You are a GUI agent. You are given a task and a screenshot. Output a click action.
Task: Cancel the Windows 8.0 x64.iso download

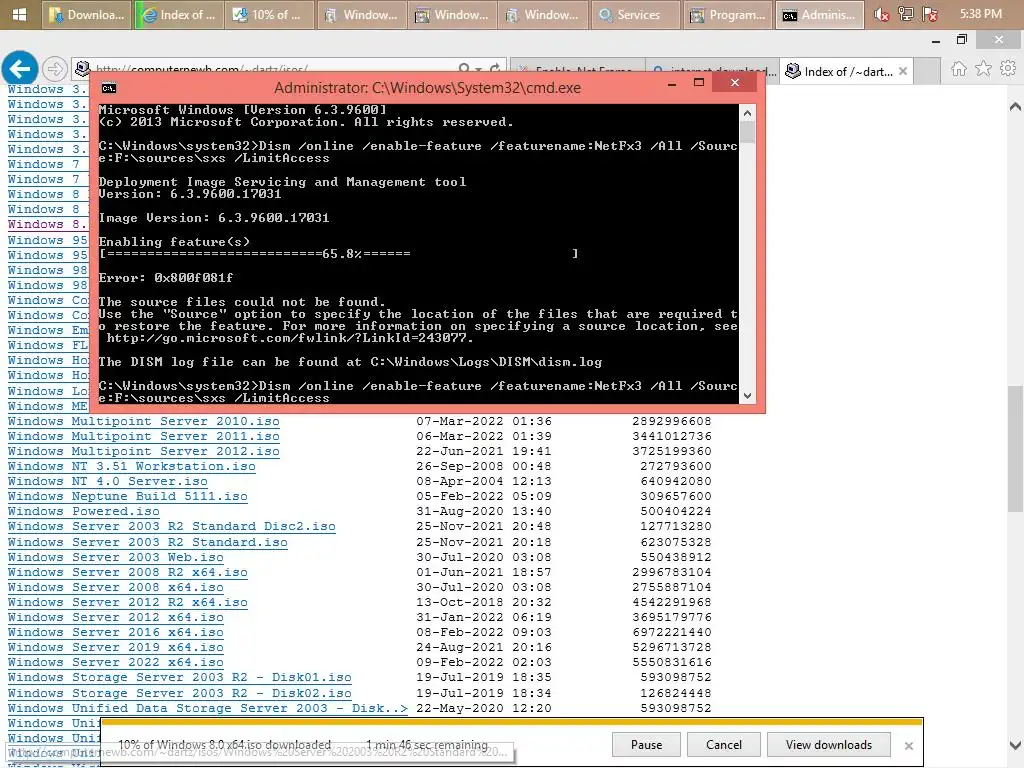pyautogui.click(x=724, y=744)
